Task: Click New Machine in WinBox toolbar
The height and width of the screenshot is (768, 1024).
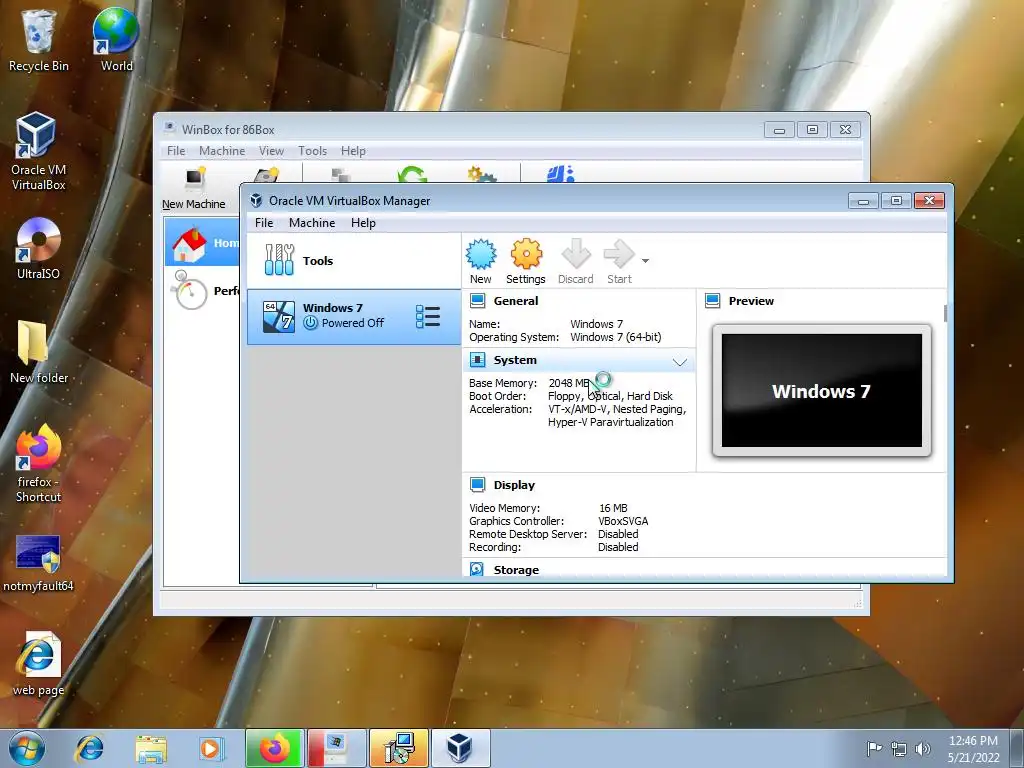Action: (x=194, y=188)
